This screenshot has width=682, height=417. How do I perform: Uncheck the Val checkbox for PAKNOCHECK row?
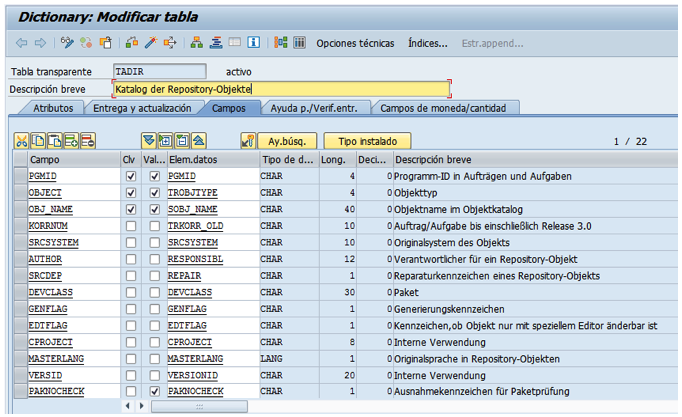(x=154, y=391)
